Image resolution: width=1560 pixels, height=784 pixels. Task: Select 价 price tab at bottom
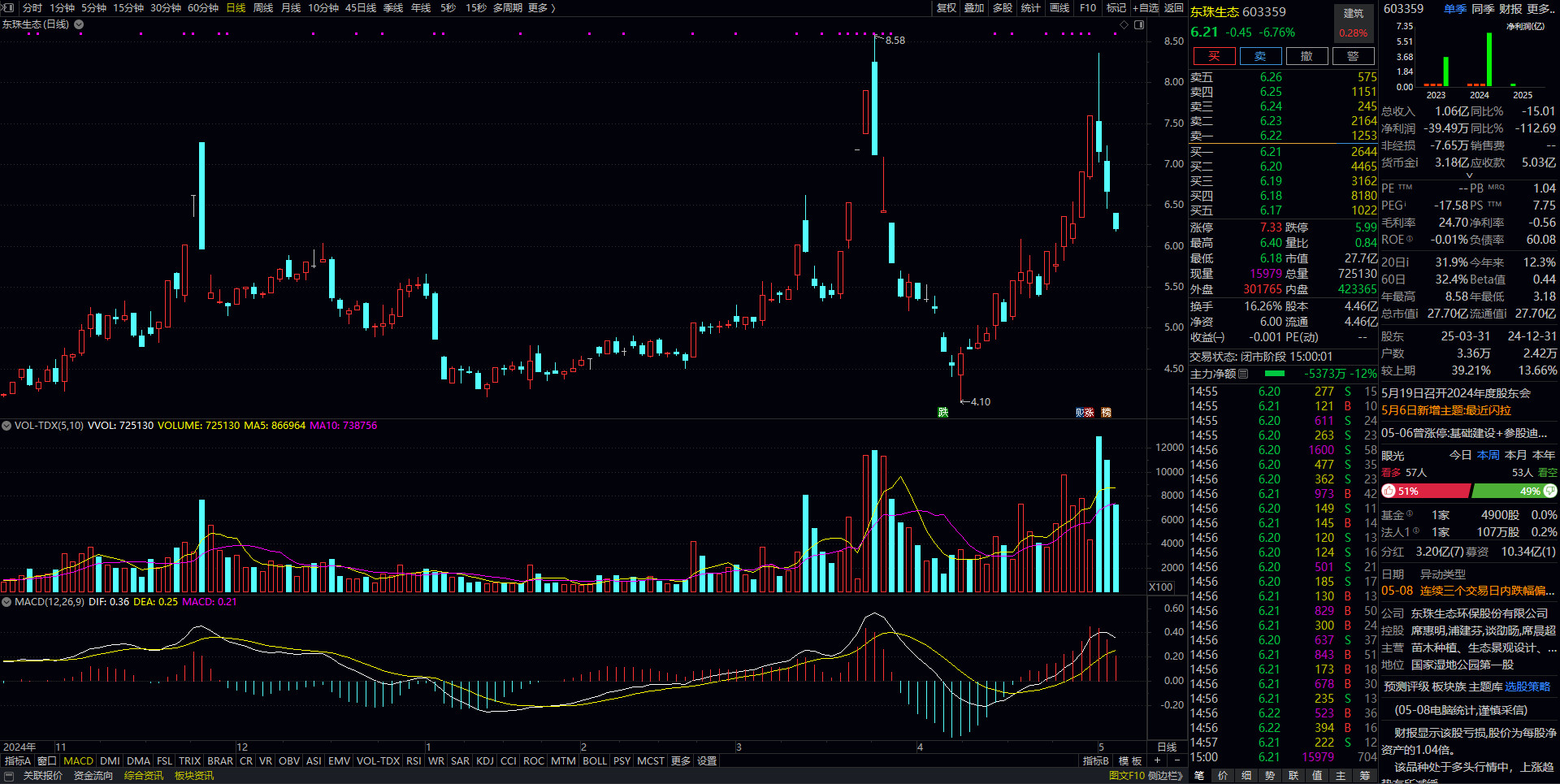coord(1223,776)
